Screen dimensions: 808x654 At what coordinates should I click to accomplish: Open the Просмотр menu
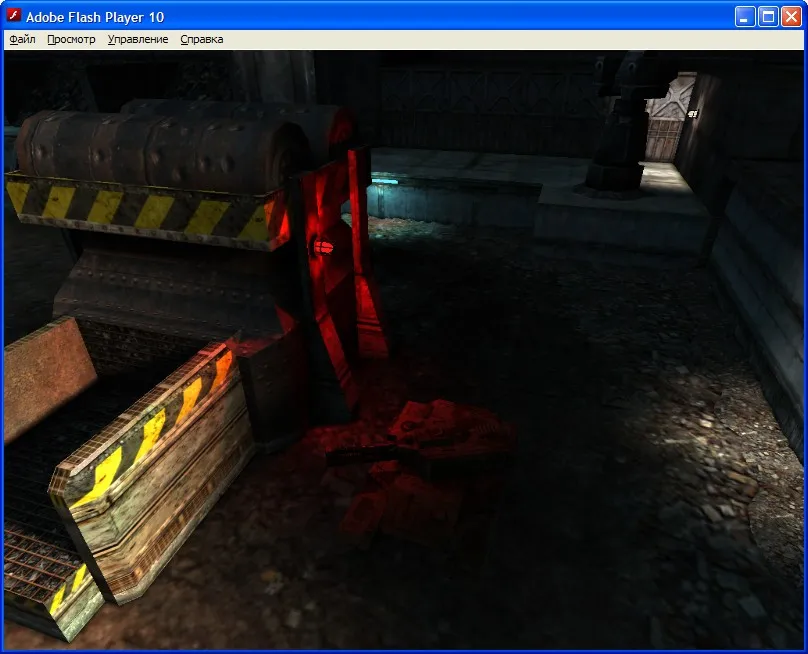[x=71, y=39]
